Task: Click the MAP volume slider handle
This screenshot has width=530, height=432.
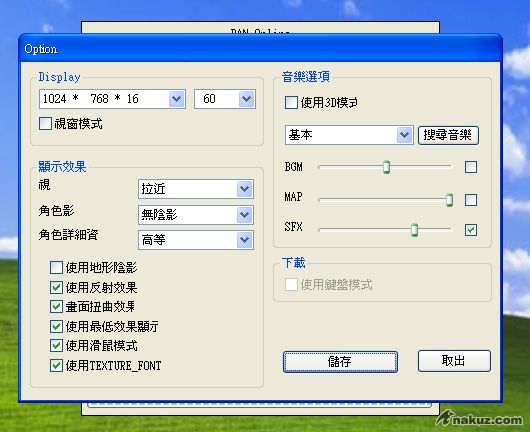Action: [449, 200]
